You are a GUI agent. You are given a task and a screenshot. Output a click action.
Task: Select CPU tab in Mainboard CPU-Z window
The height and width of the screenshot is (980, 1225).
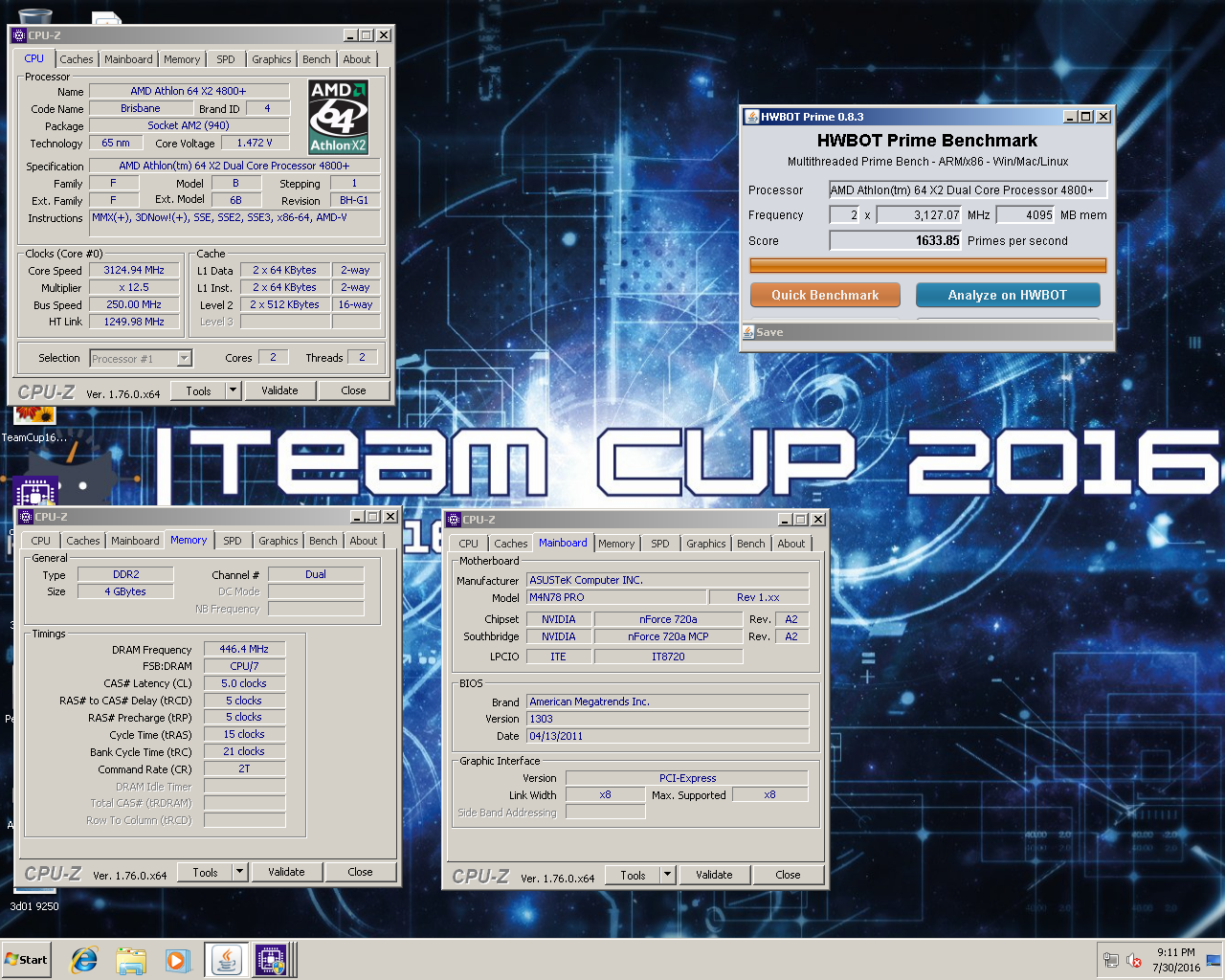(469, 544)
